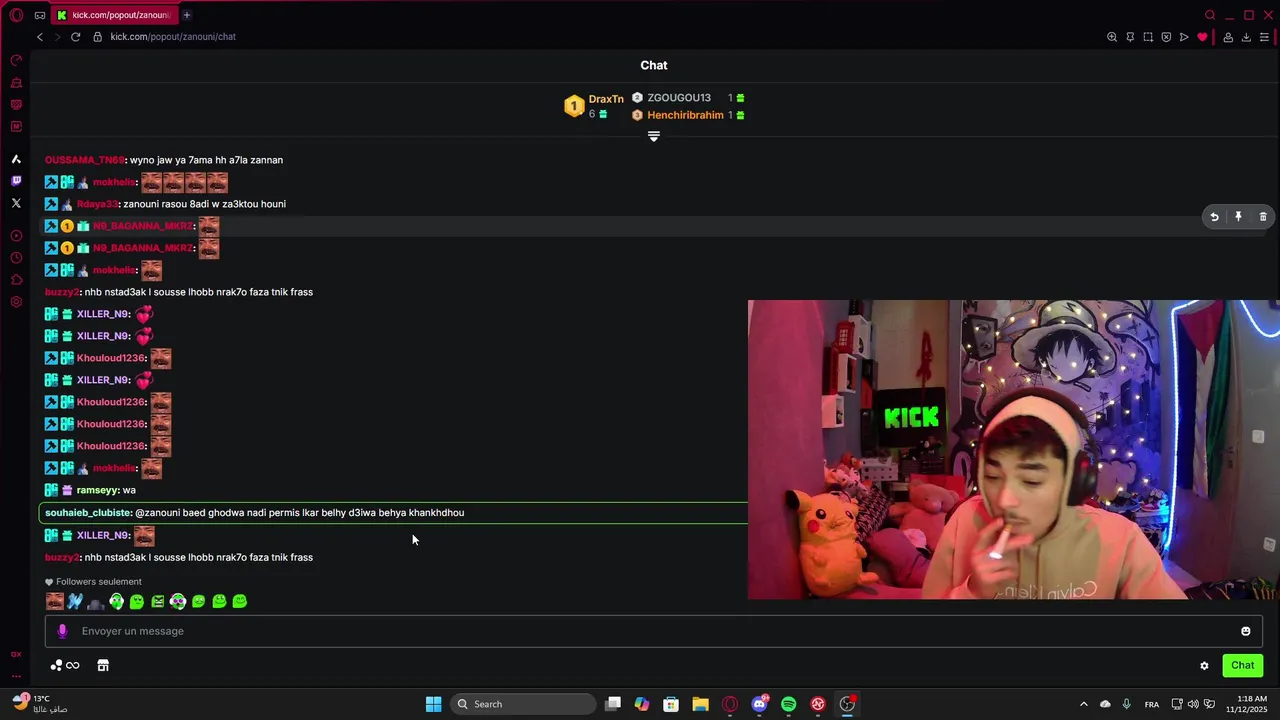
Task: Expand the gift leaderboard chevron
Action: pyautogui.click(x=654, y=136)
